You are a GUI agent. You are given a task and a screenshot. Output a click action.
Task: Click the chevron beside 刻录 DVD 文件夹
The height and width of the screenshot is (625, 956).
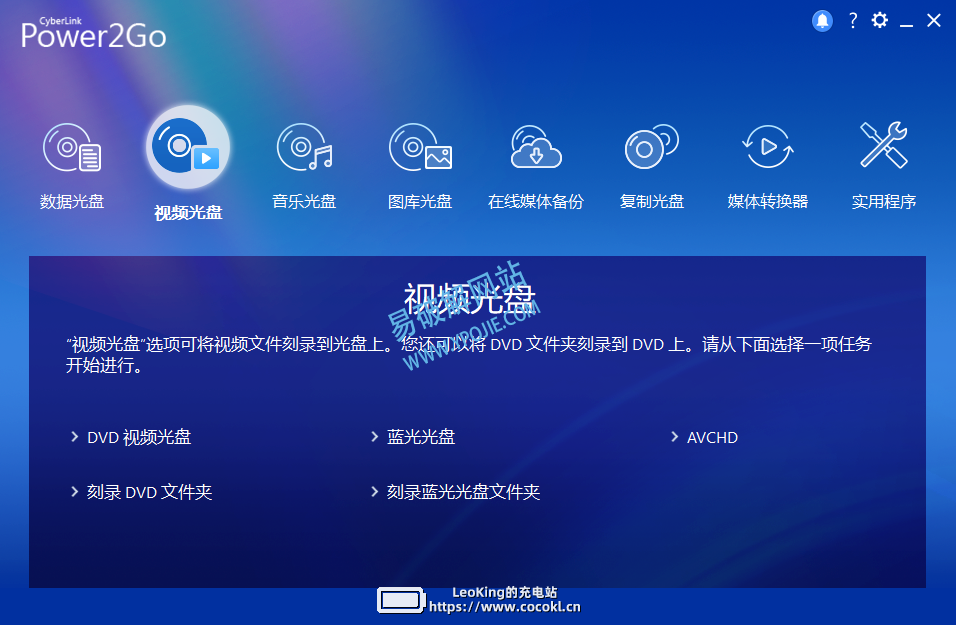pyautogui.click(x=74, y=491)
